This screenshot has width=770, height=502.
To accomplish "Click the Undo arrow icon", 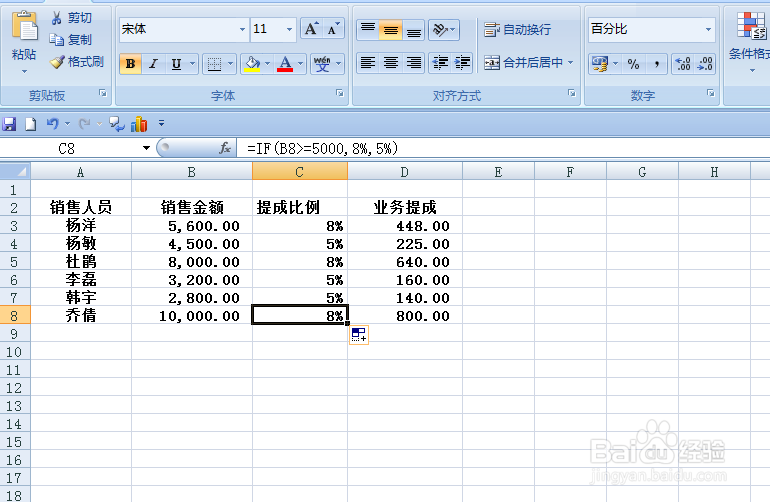I will (x=53, y=124).
